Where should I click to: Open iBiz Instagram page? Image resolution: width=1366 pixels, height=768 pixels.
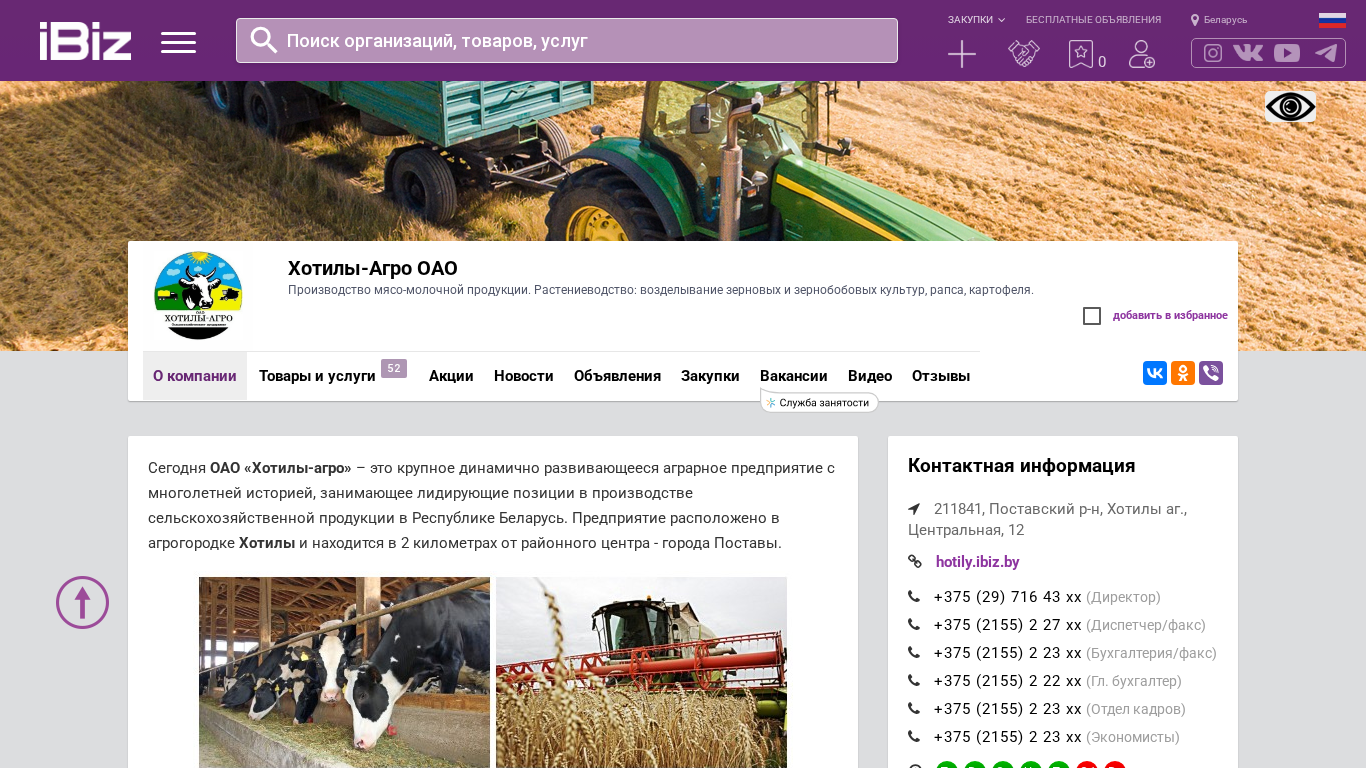(x=1213, y=53)
